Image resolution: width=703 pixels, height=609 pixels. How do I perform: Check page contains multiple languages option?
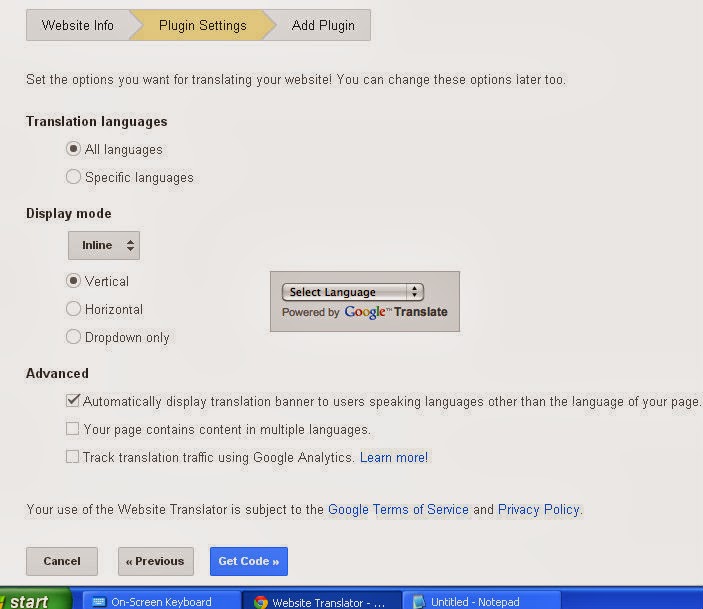coord(72,429)
